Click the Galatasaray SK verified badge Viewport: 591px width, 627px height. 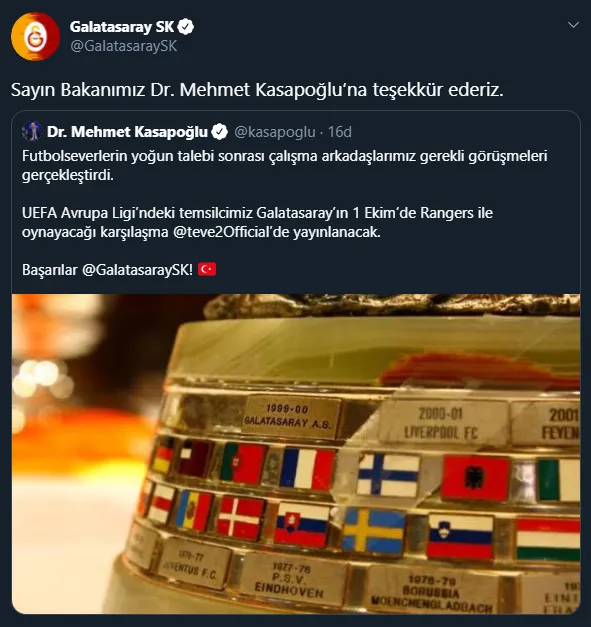[x=186, y=27]
